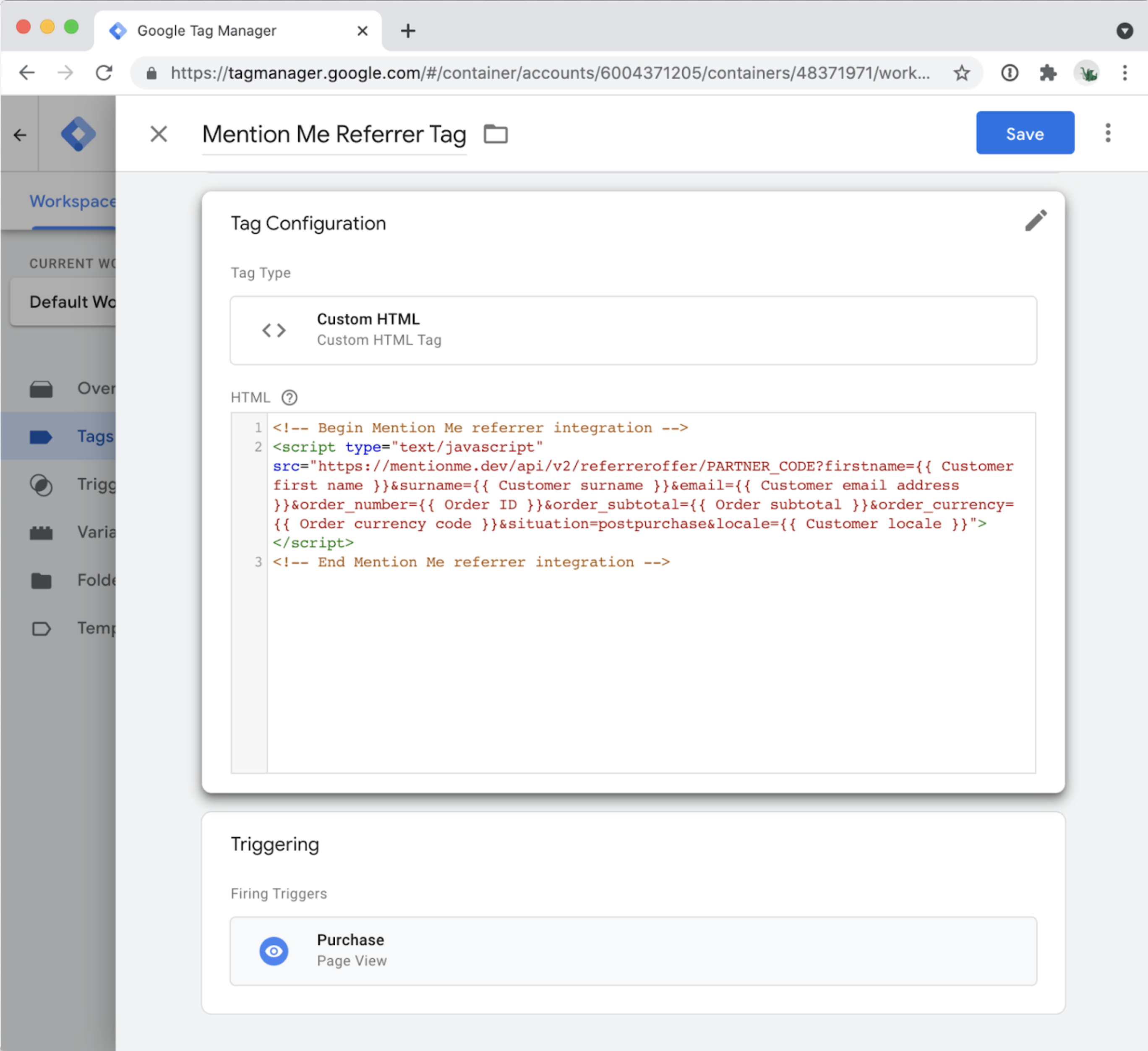Open Folders in sidebar
The width and height of the screenshot is (1148, 1051).
click(x=58, y=580)
